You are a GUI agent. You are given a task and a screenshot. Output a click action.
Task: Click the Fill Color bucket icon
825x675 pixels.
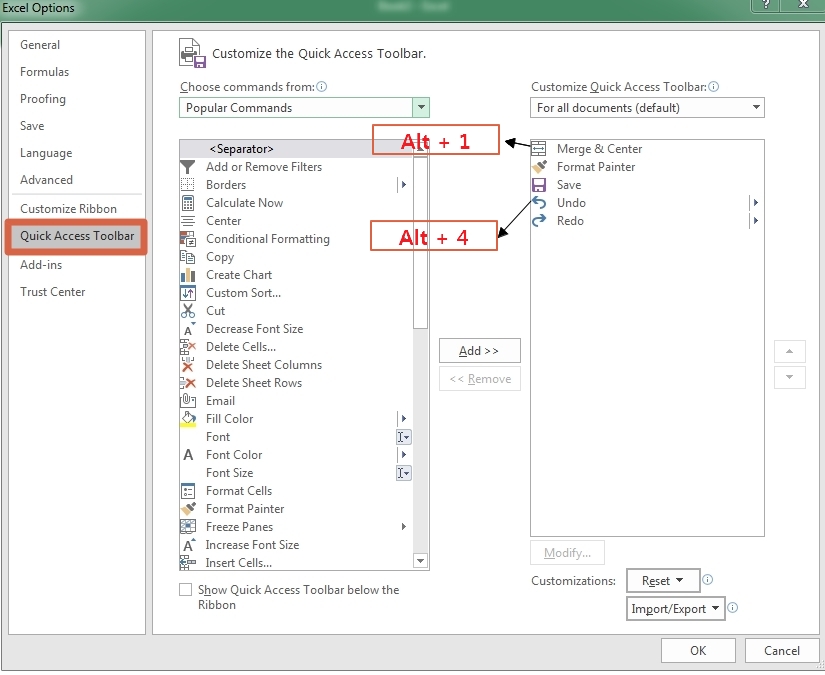tap(187, 419)
